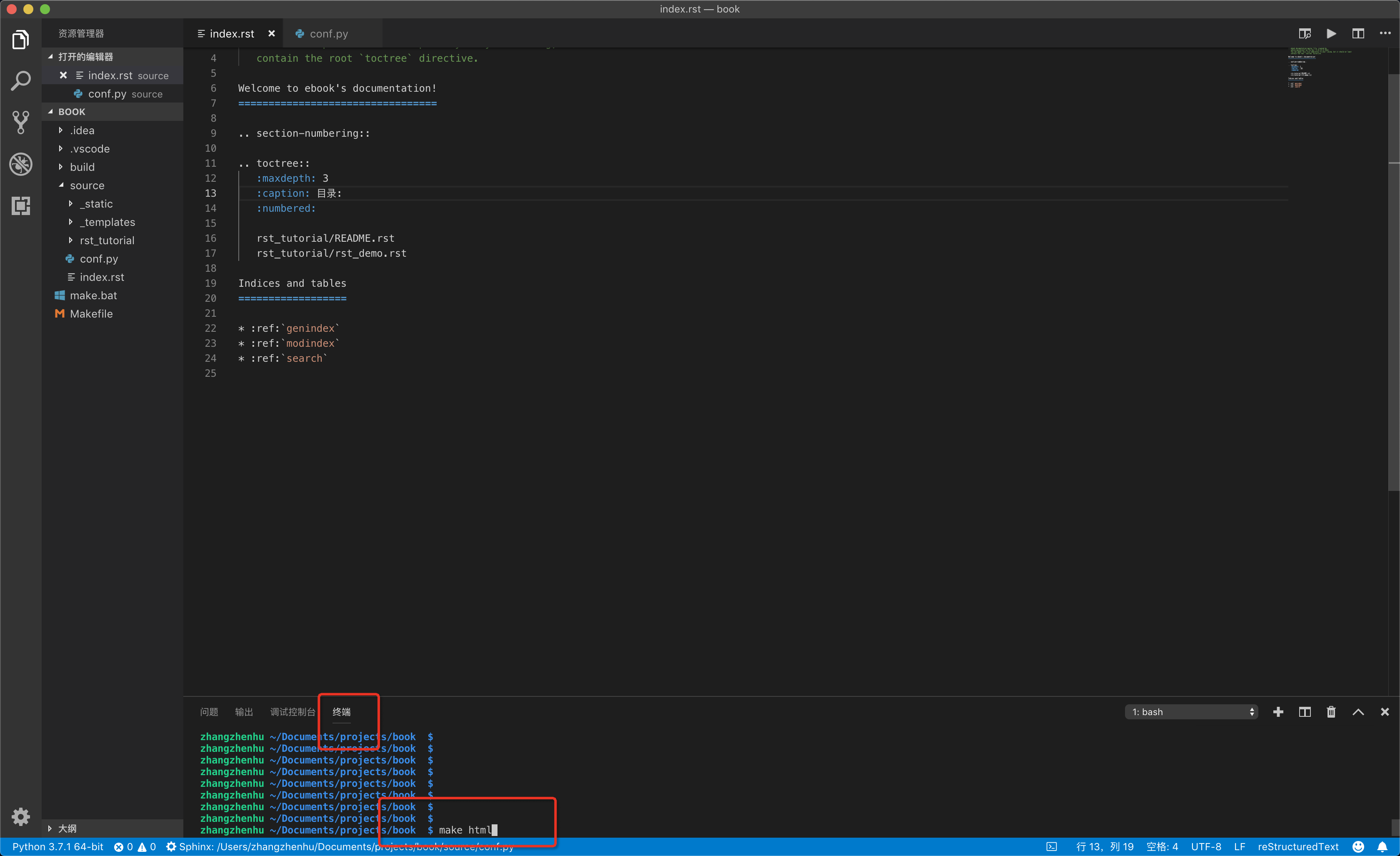Image resolution: width=1400 pixels, height=856 pixels.
Task: Click 'Indices and tables' heading on line 19
Action: (x=292, y=283)
